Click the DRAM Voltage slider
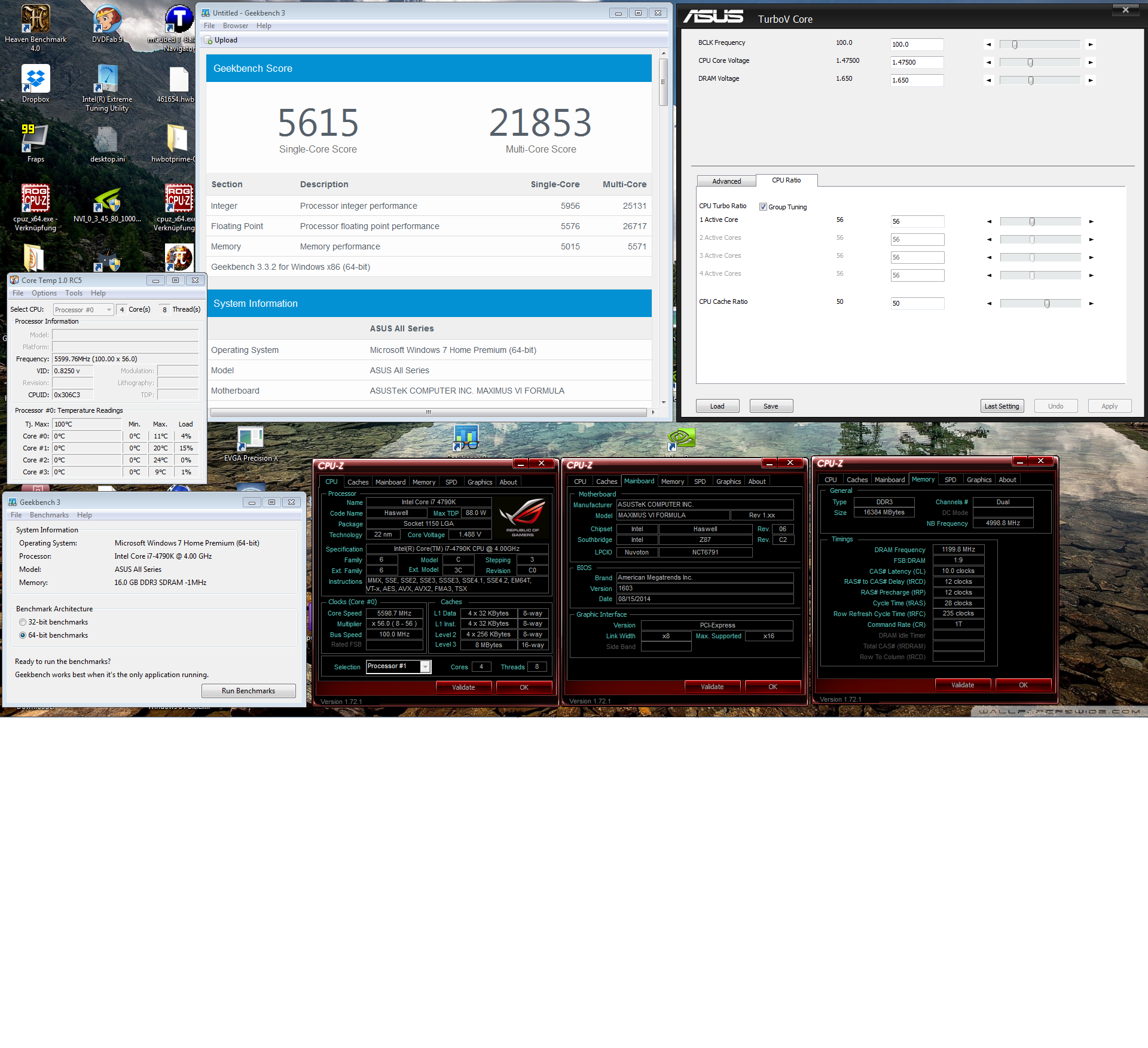 point(1040,80)
